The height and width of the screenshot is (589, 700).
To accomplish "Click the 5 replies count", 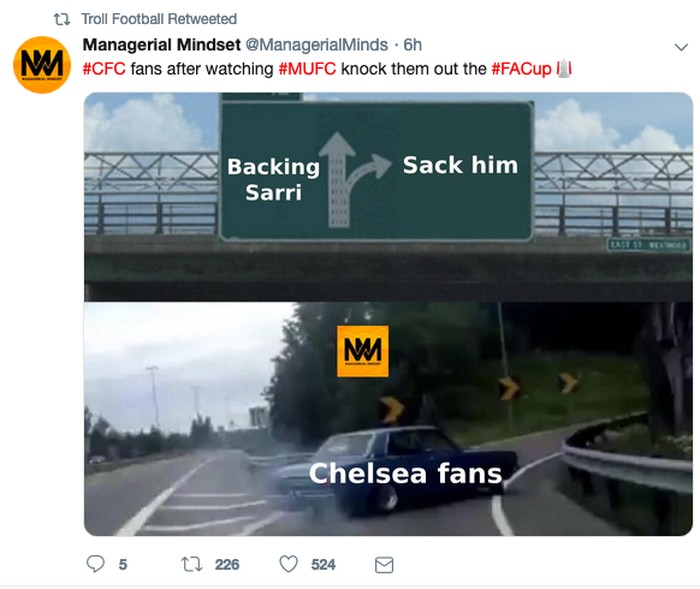I will point(123,564).
